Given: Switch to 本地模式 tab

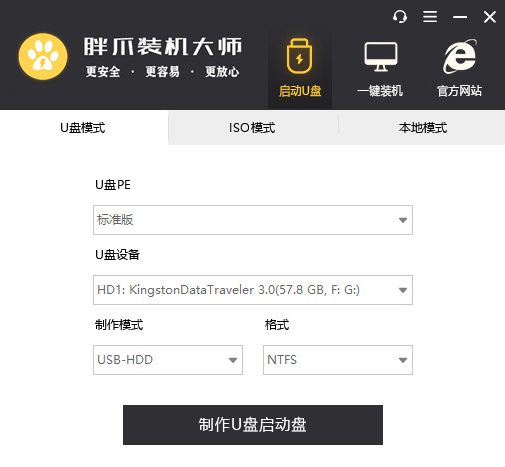Looking at the screenshot, I should 422,128.
